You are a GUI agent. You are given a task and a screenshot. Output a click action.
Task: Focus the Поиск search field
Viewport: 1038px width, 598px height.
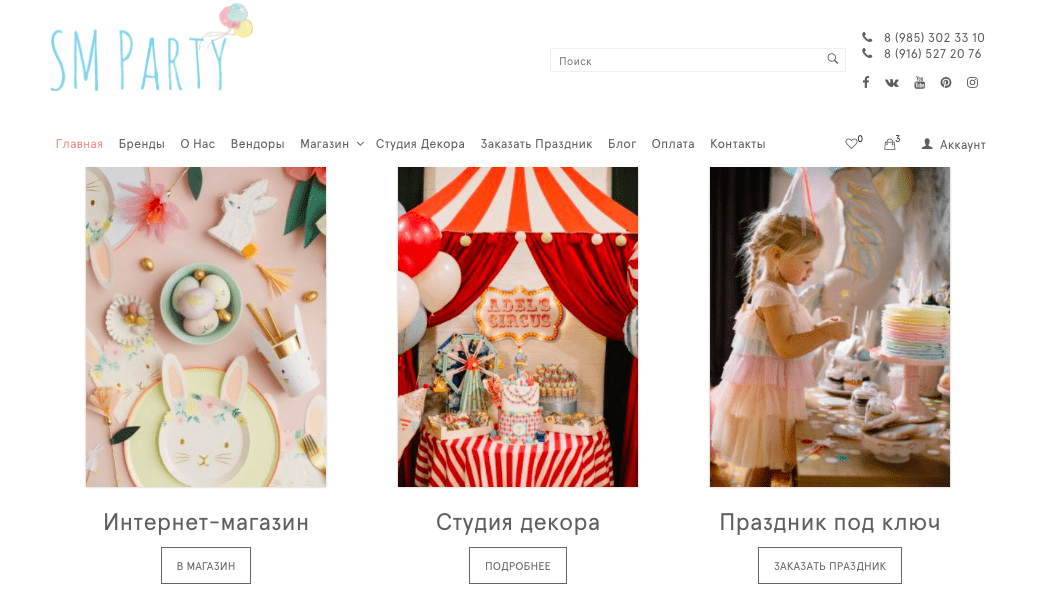coord(697,60)
